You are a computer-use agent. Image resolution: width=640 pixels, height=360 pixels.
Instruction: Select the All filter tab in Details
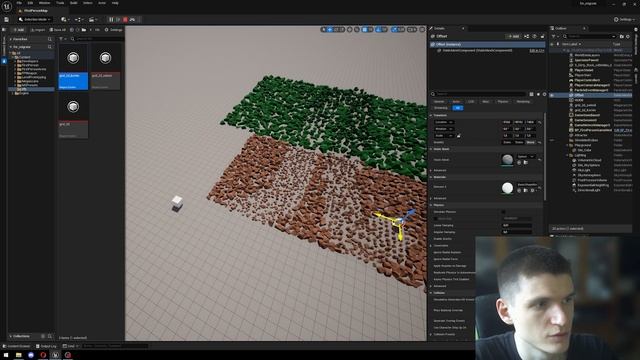tap(458, 108)
